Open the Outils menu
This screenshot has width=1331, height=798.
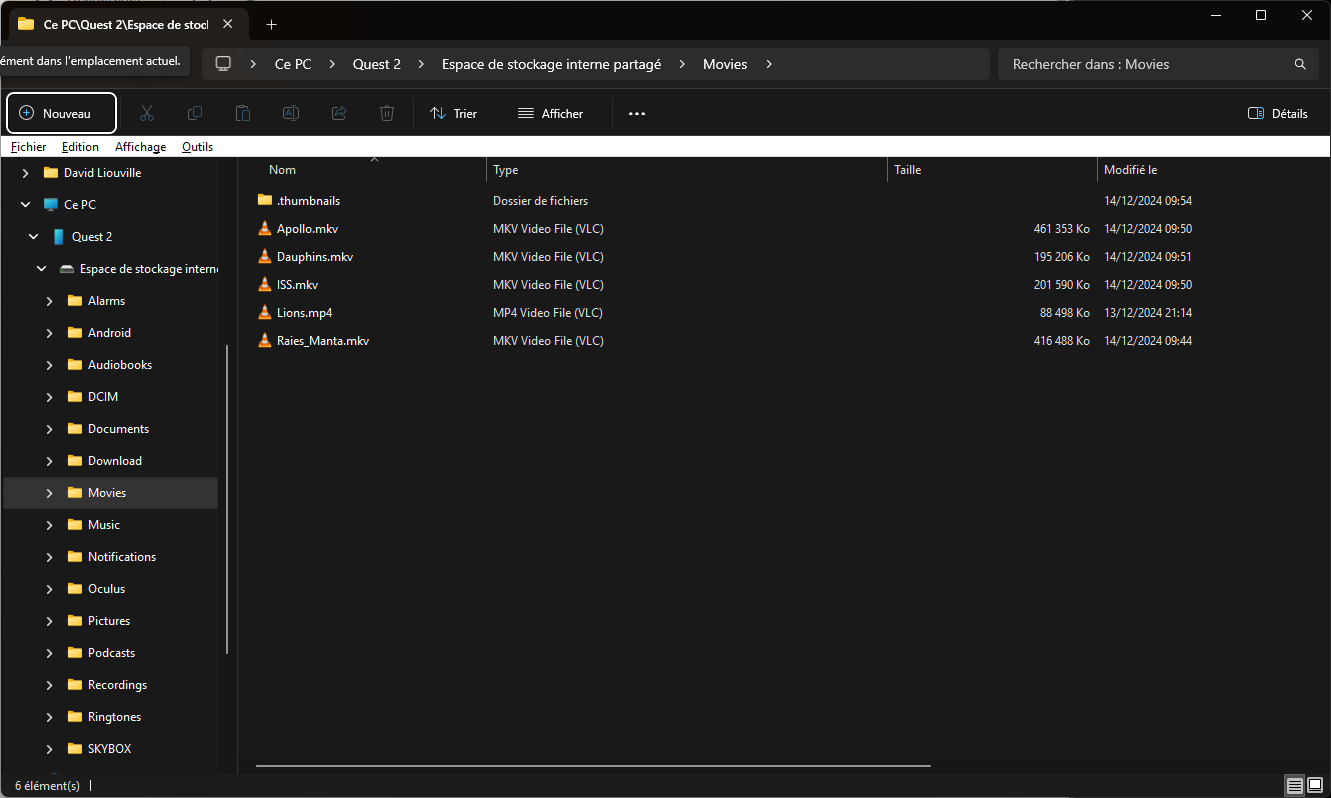pyautogui.click(x=197, y=147)
